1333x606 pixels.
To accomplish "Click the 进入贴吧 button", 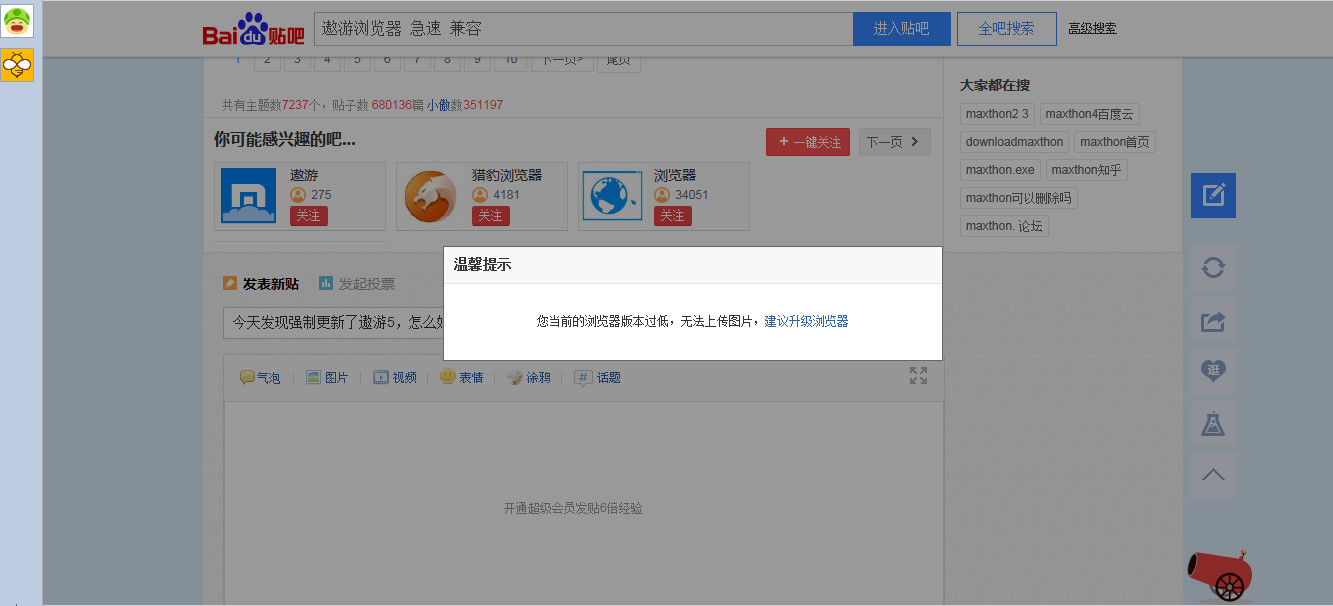I will [902, 29].
